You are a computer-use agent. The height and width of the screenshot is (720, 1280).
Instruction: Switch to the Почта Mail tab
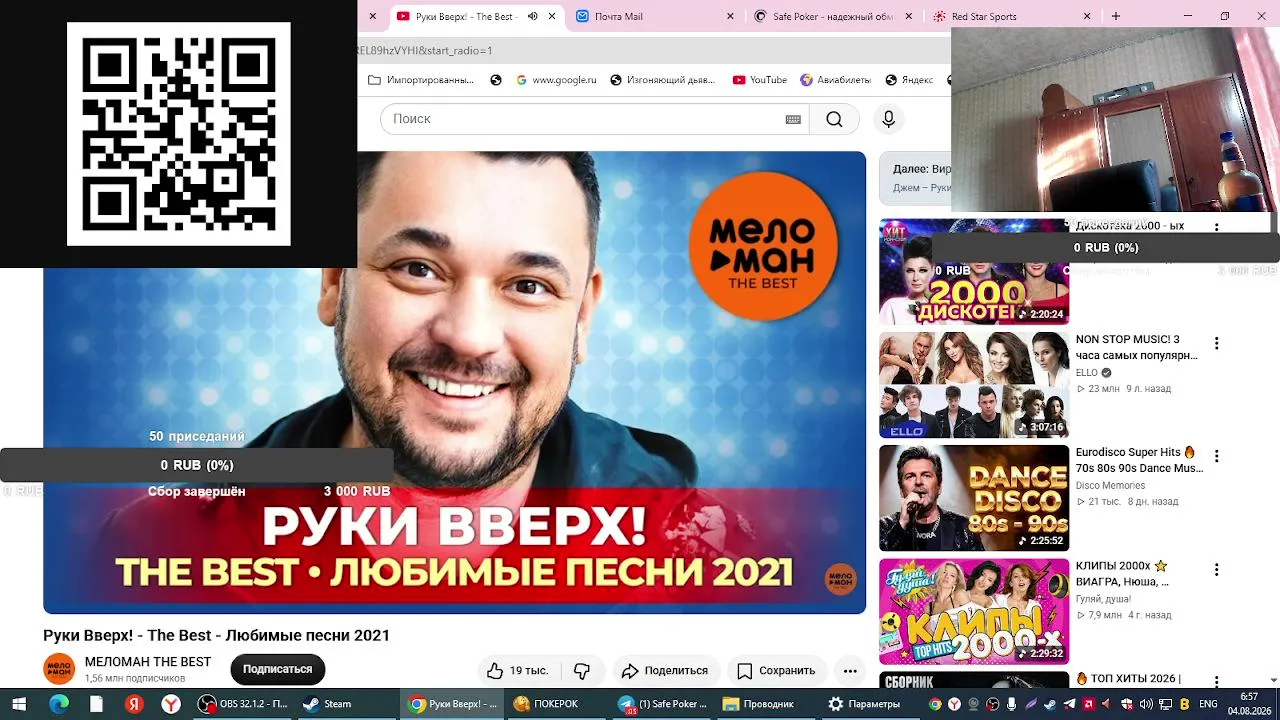tap(653, 16)
